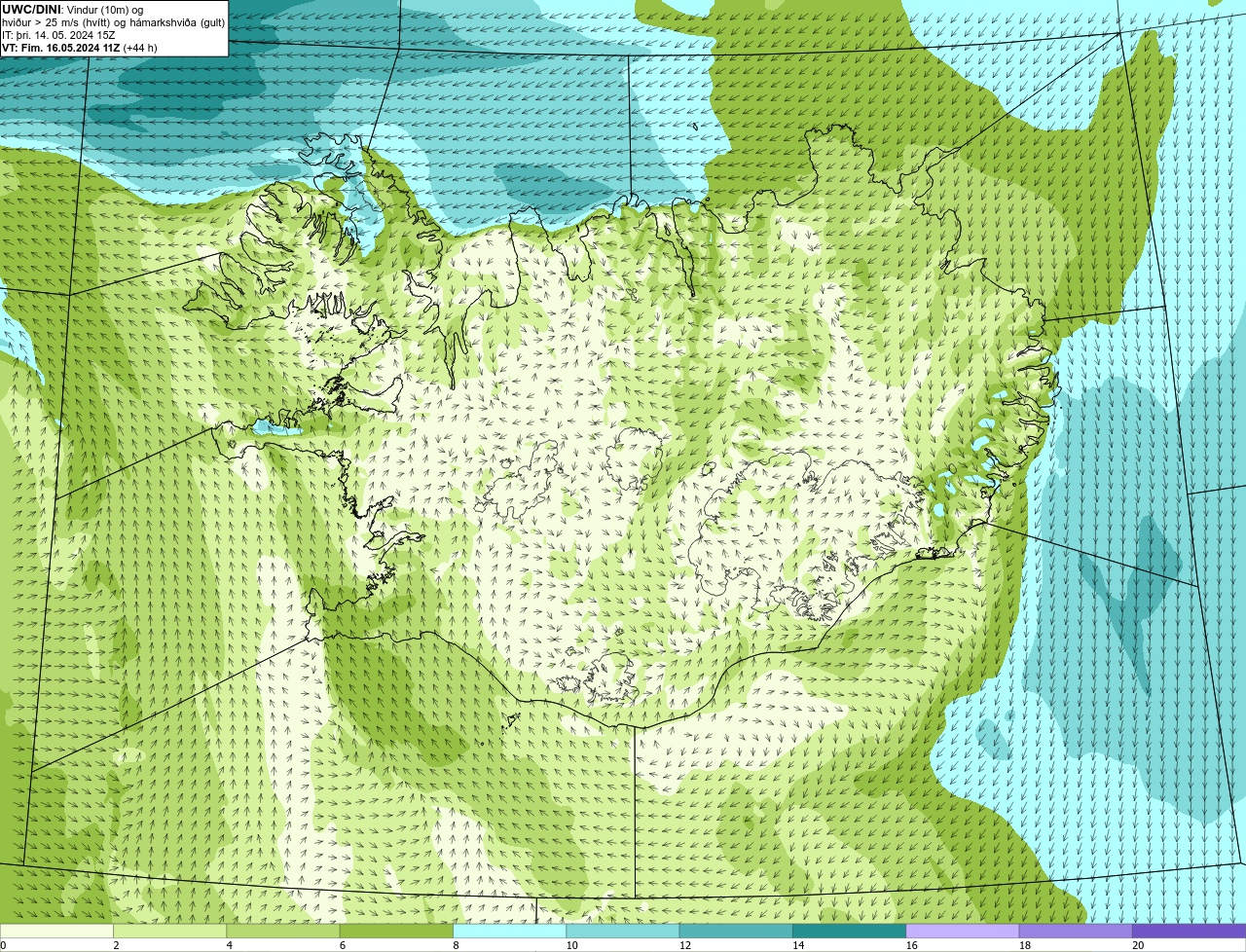Click the legend scale label '10'
Viewport: 1246px width, 952px height.
571,945
